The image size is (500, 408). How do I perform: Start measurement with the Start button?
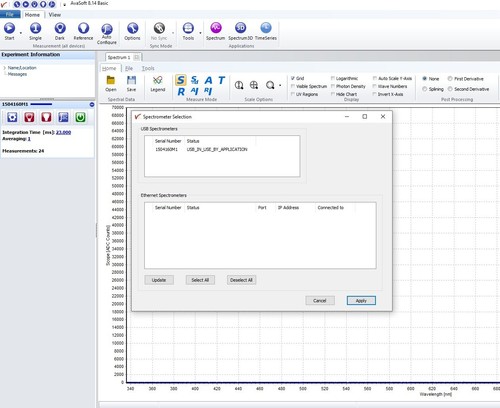point(9,31)
